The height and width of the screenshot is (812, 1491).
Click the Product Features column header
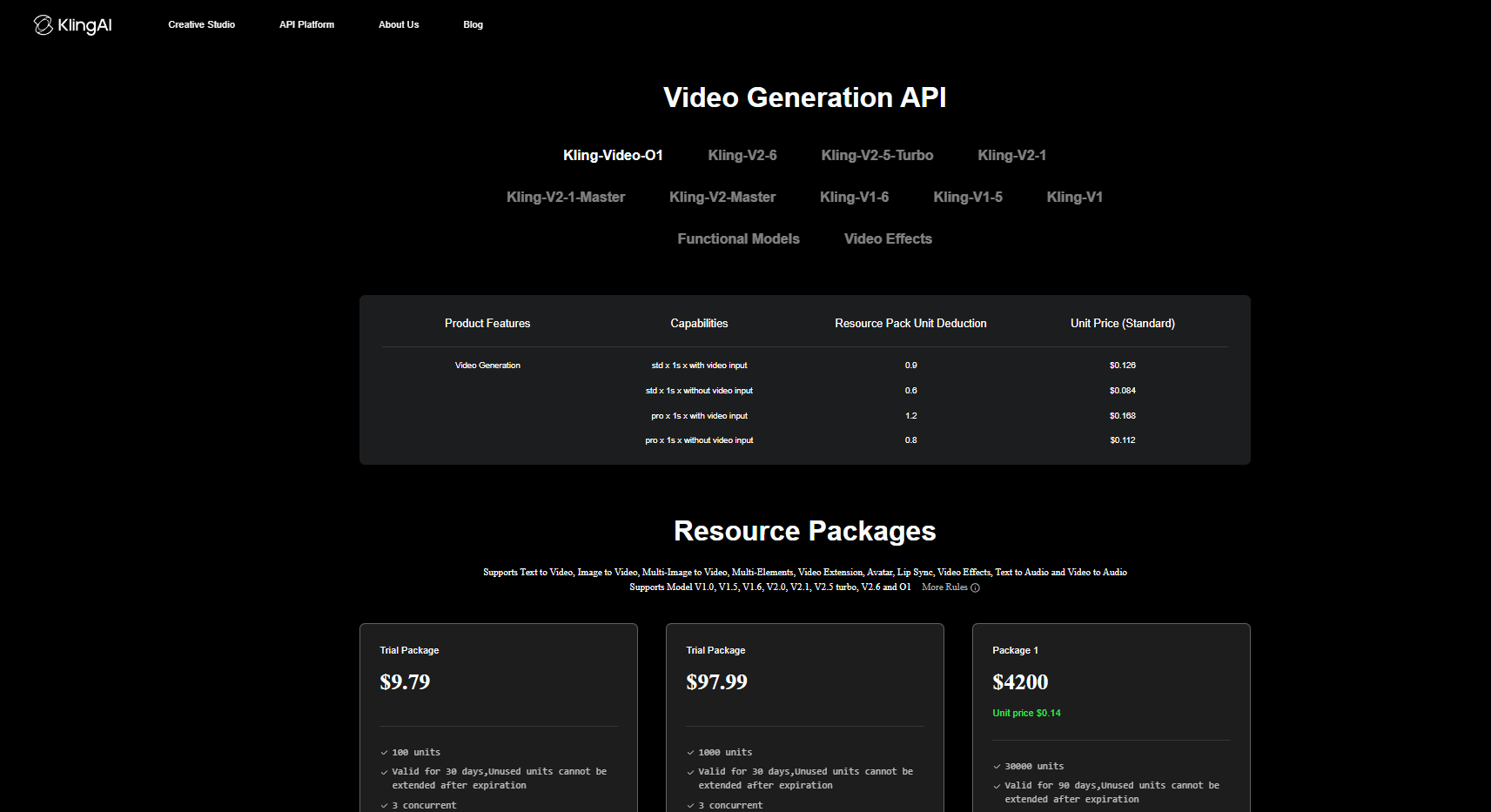coord(487,323)
